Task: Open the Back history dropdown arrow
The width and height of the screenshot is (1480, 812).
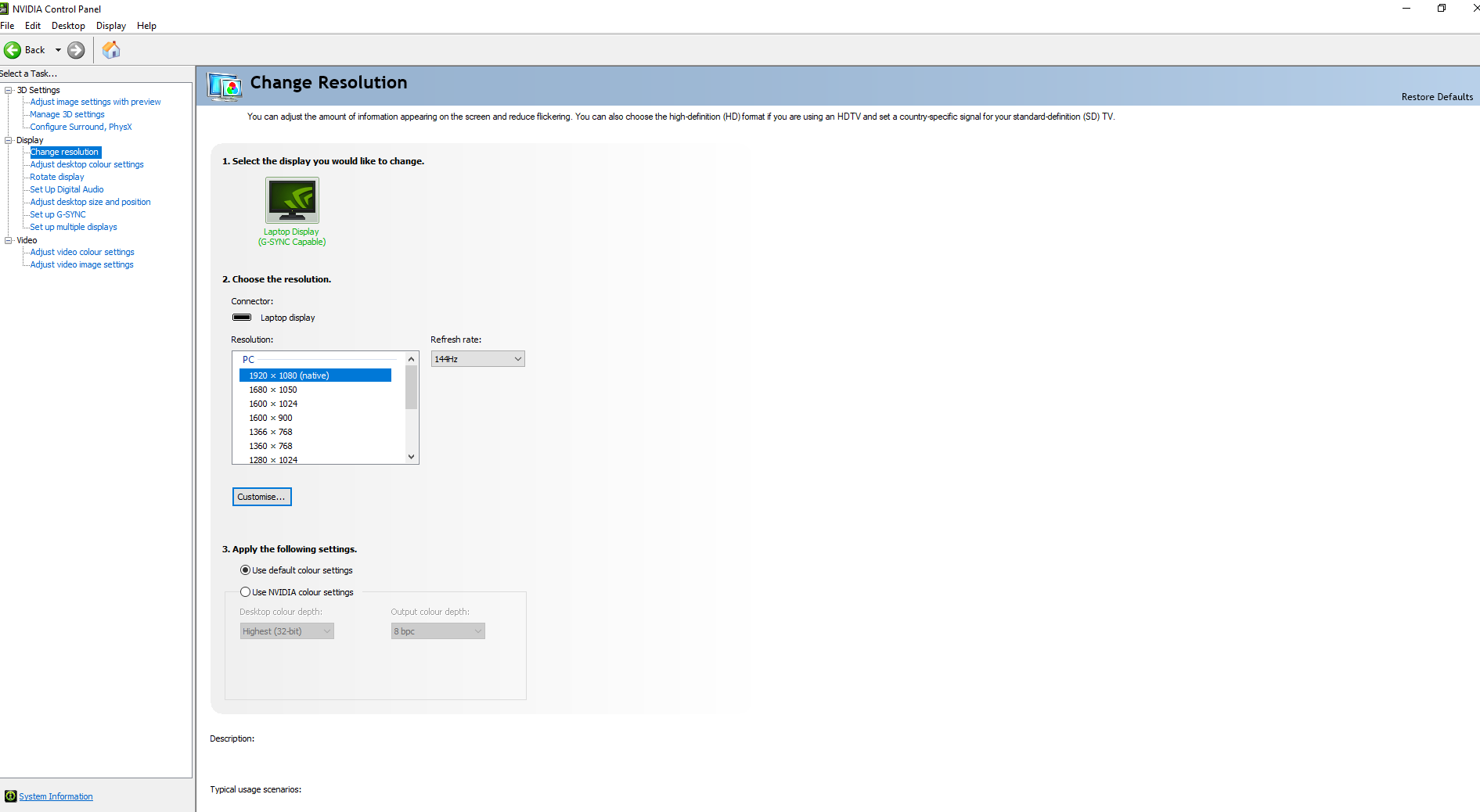Action: [58, 50]
